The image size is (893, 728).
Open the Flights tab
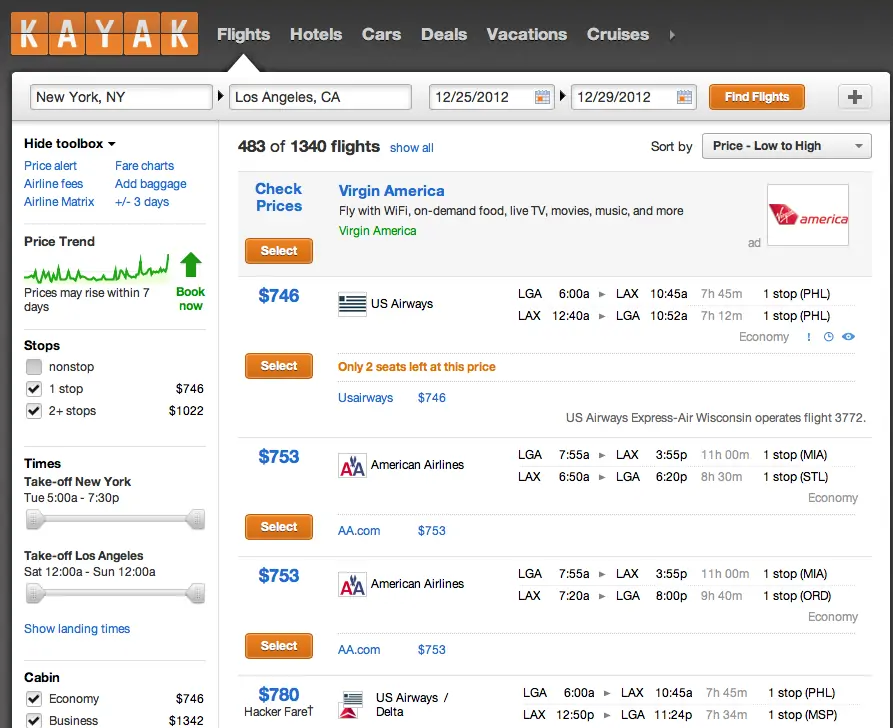(243, 35)
